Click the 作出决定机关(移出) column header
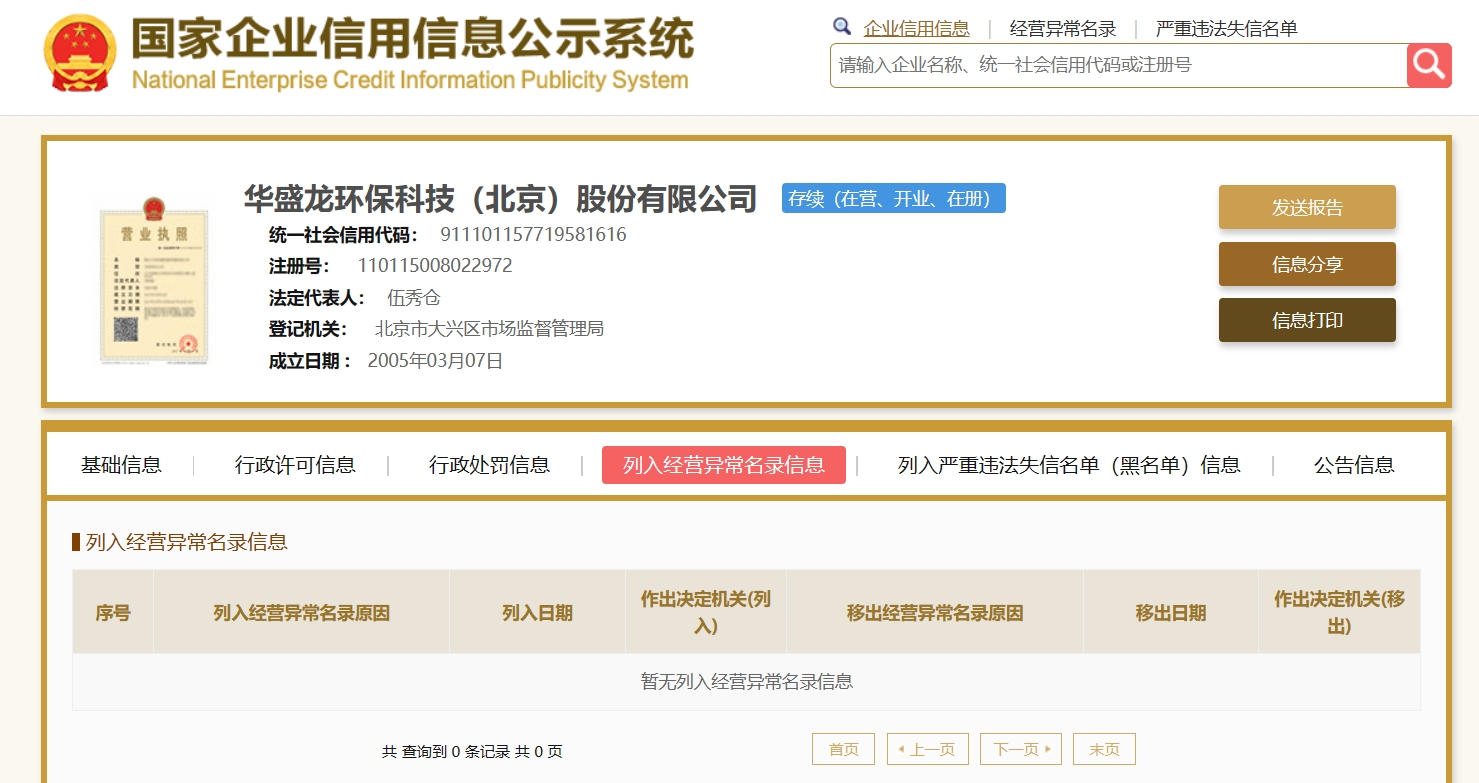1479x783 pixels. 1339,613
